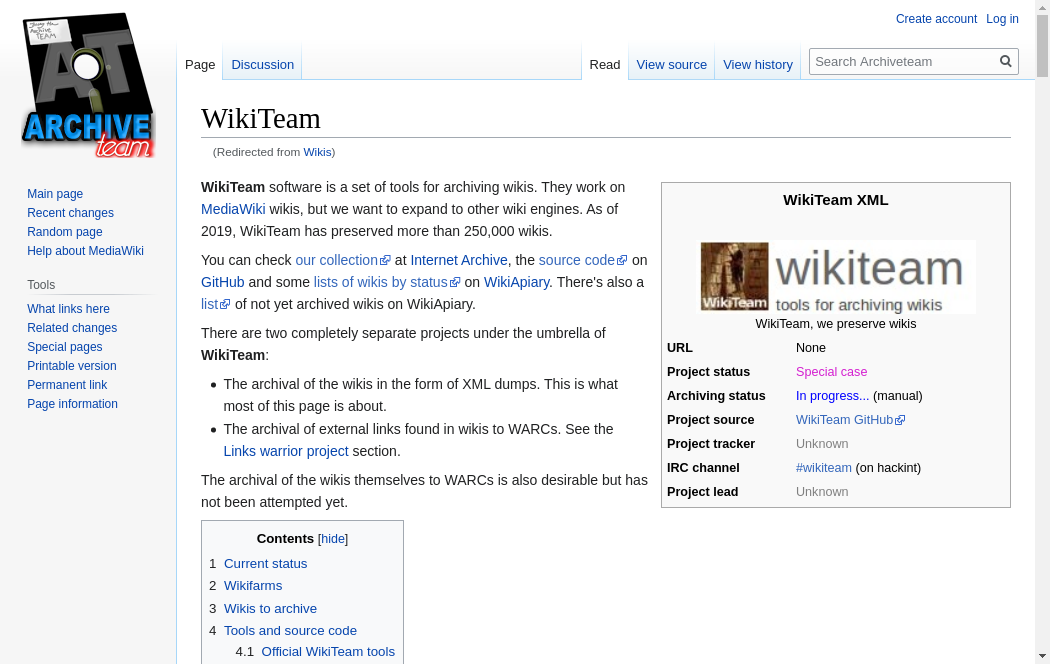1050x664 pixels.
Task: Switch to the Discussion tab
Action: (262, 64)
